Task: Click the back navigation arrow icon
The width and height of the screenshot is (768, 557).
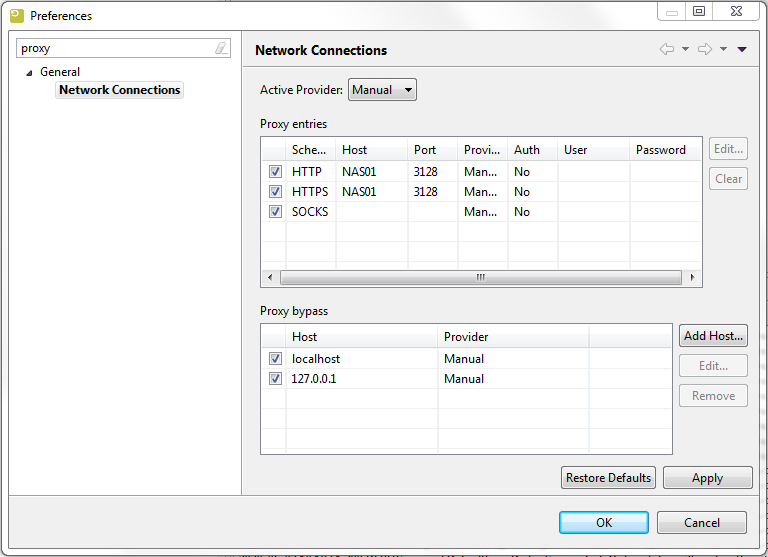Action: pyautogui.click(x=667, y=49)
